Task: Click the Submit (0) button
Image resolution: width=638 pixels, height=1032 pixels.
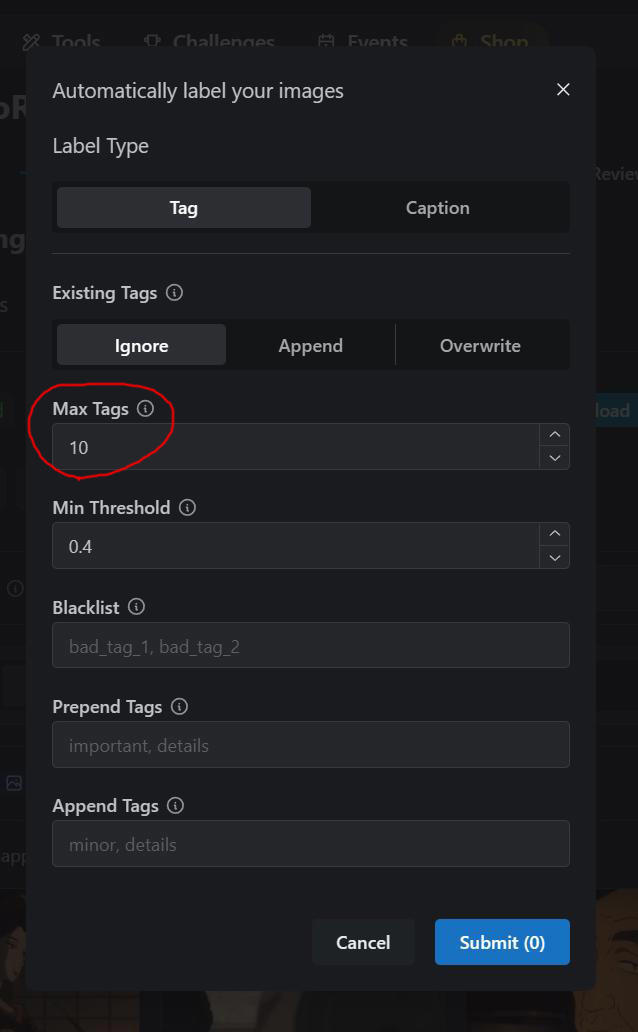Action: (502, 942)
